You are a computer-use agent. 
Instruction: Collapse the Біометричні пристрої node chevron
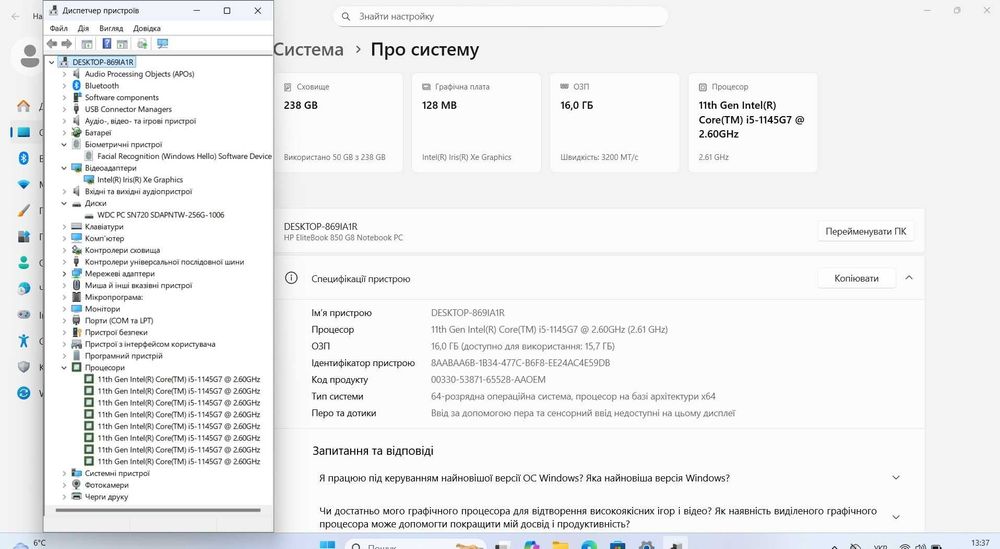point(64,145)
